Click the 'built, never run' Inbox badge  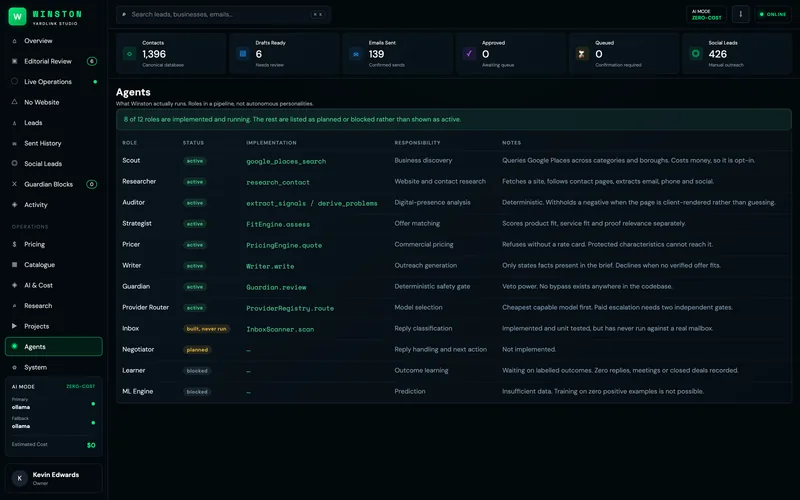point(207,329)
